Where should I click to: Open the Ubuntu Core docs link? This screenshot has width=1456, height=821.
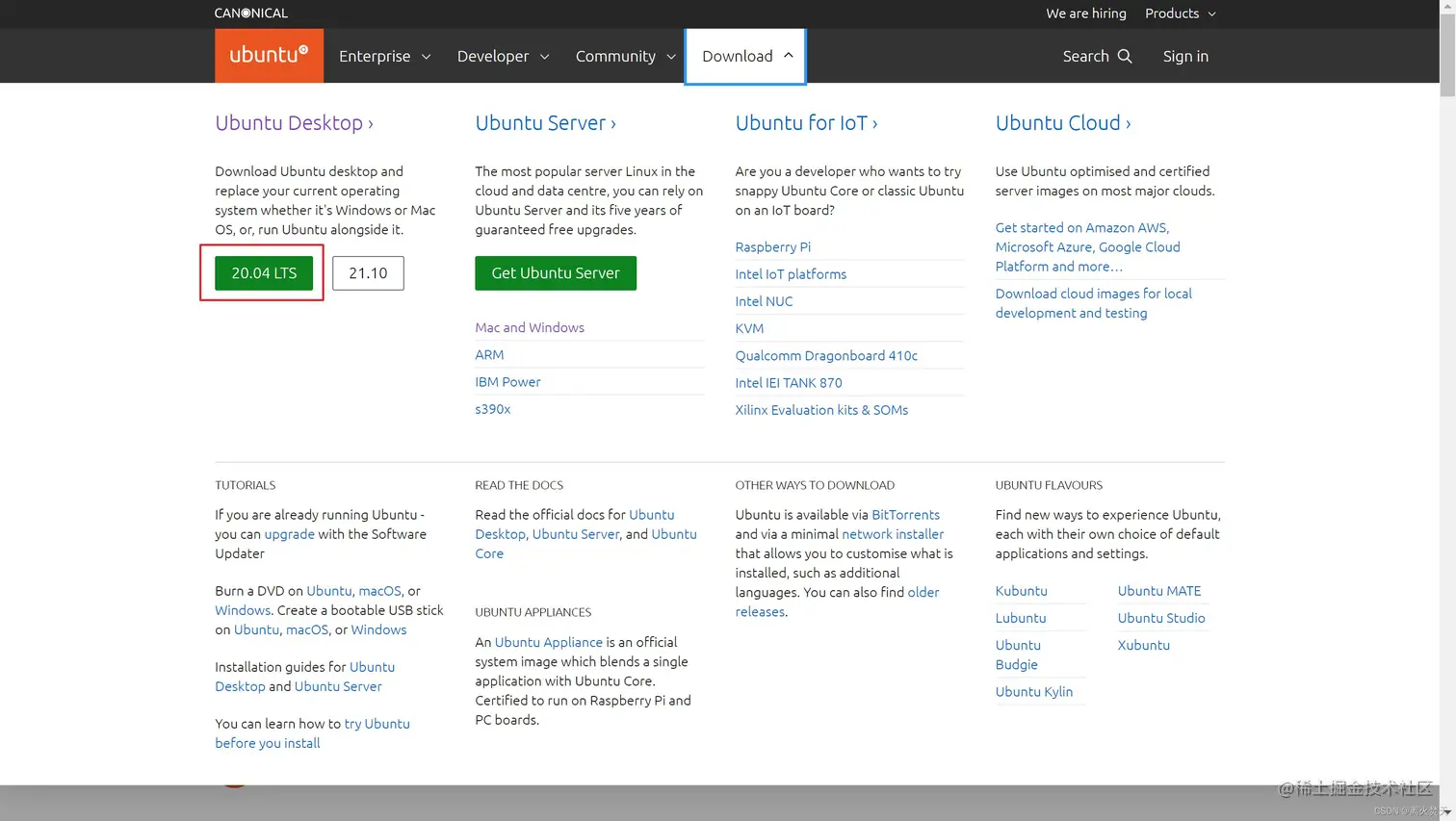click(x=585, y=544)
